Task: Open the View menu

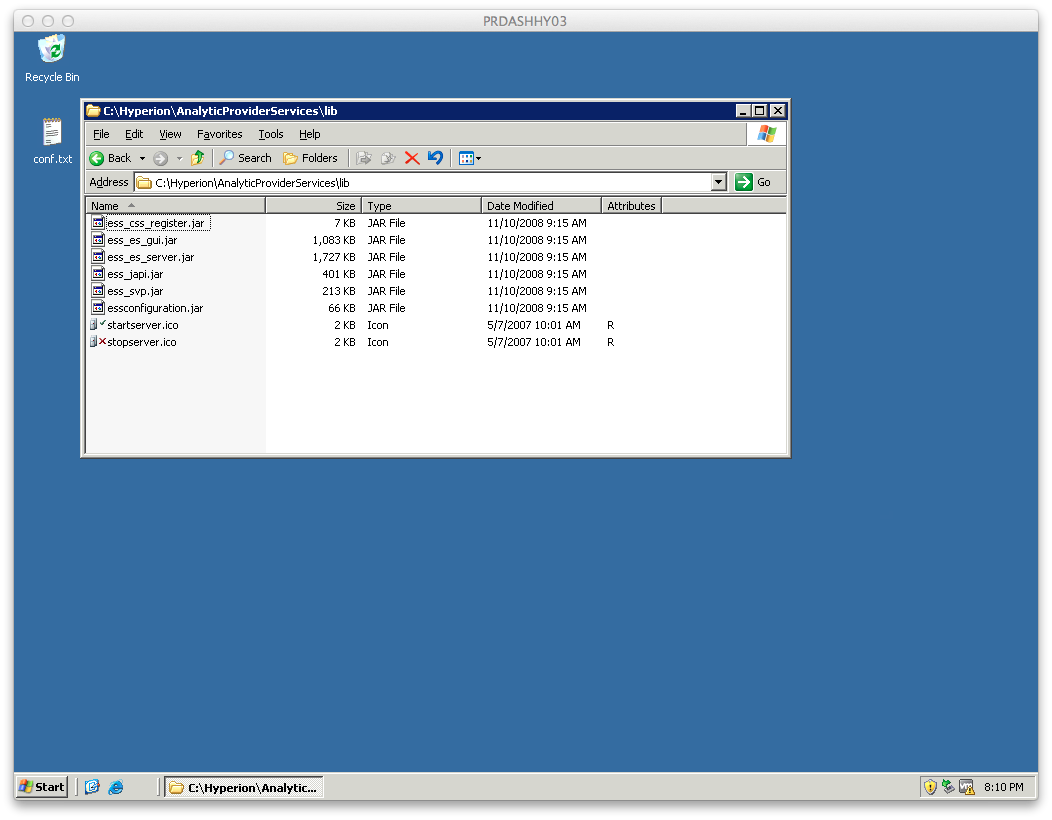Action: coord(170,134)
